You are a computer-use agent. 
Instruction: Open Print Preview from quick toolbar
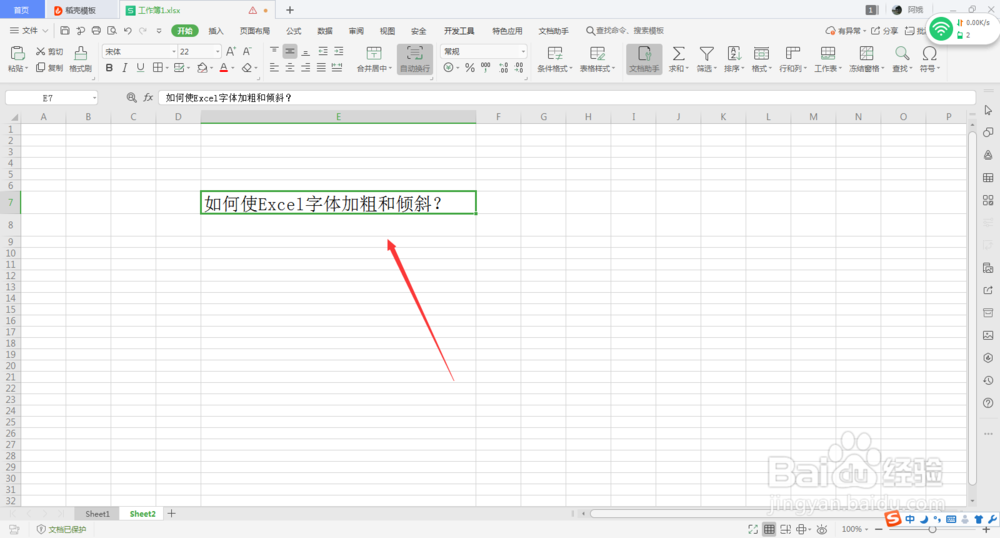tap(112, 31)
